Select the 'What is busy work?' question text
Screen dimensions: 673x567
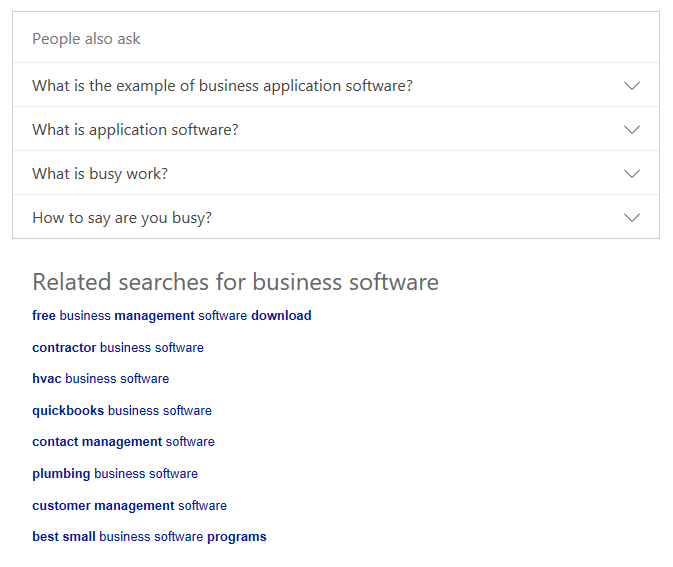point(100,174)
